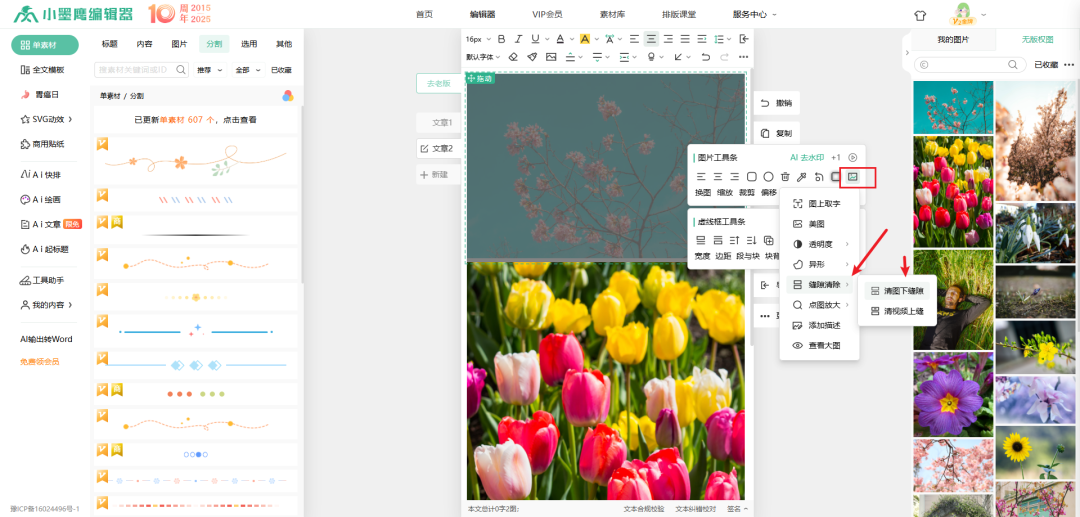Open 工具助手 in left sidebar
The width and height of the screenshot is (1080, 517).
[43, 280]
